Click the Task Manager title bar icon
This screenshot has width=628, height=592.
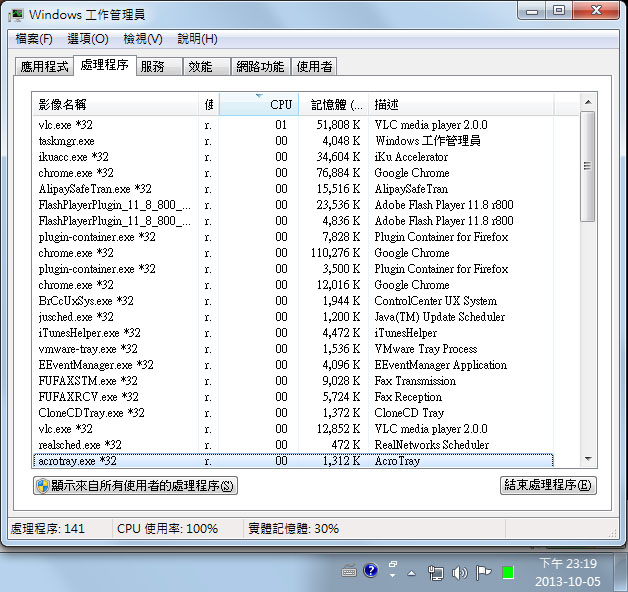point(17,15)
